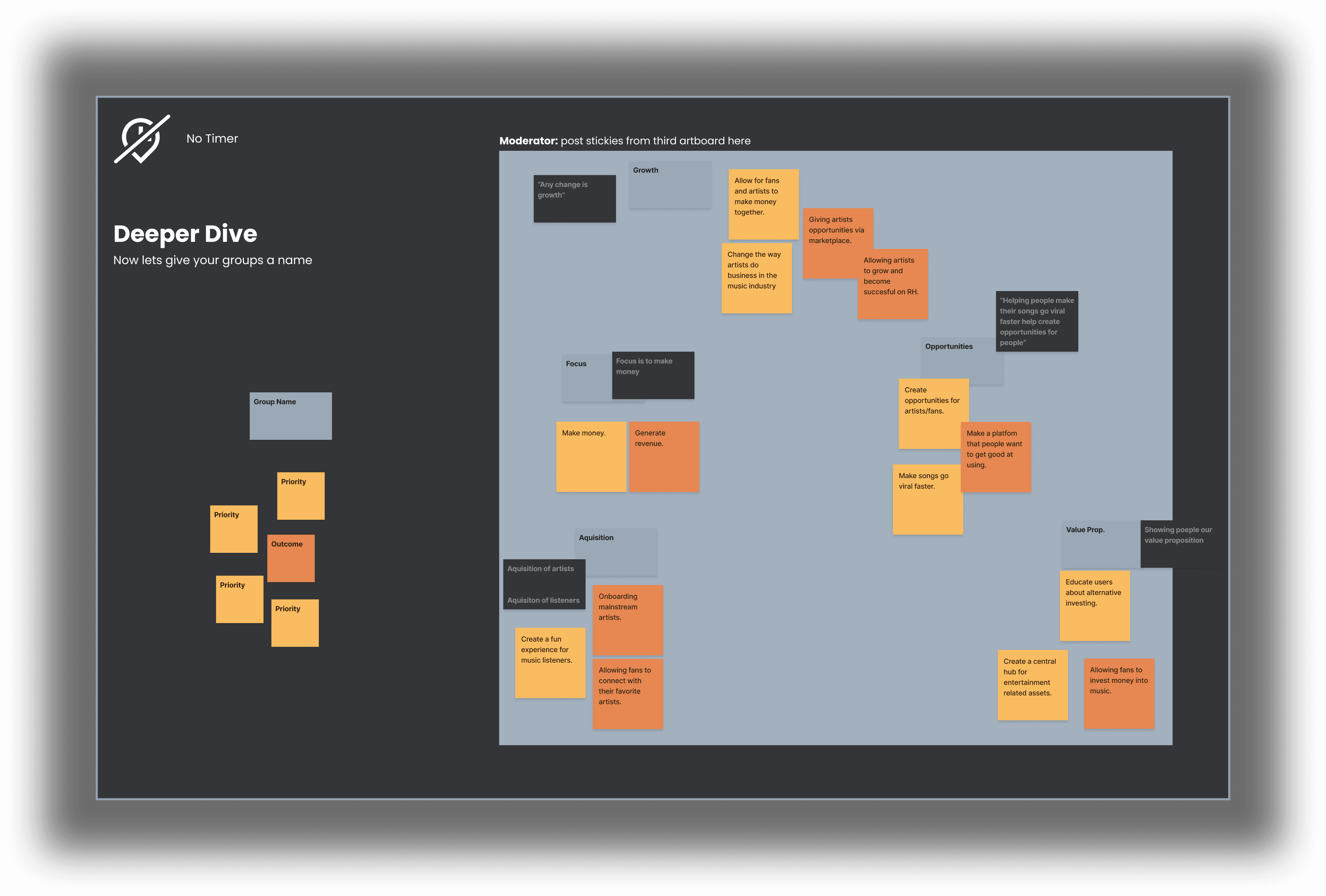Click the "Focus is to make money" note
The width and height of the screenshot is (1326, 896).
click(x=653, y=375)
